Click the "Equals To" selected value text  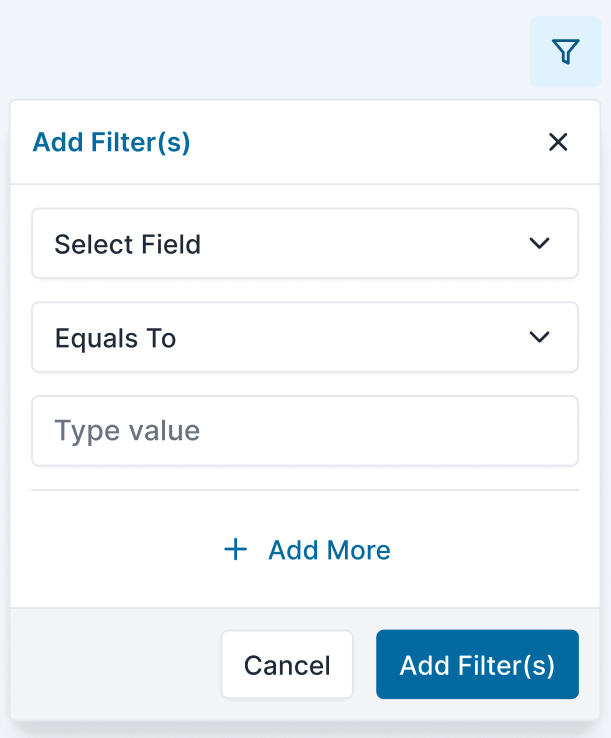tap(115, 338)
